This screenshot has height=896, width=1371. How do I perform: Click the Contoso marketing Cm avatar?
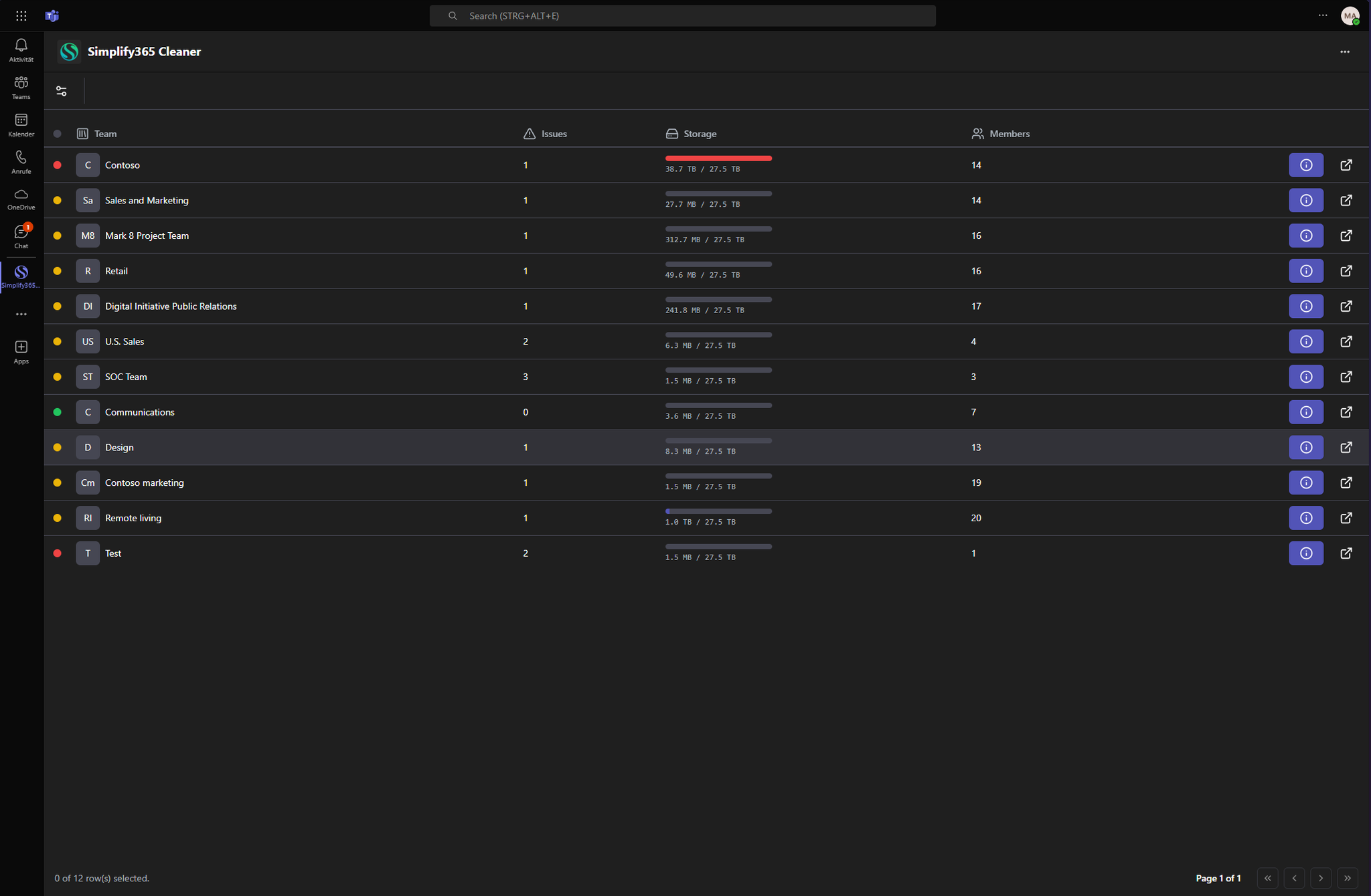(88, 482)
